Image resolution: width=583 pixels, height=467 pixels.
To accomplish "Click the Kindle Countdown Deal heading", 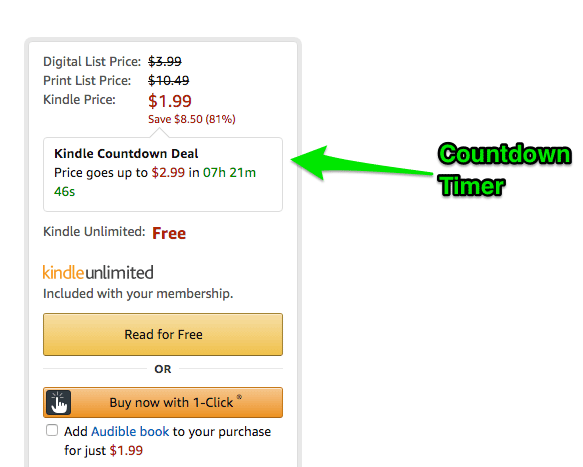I will point(126,154).
